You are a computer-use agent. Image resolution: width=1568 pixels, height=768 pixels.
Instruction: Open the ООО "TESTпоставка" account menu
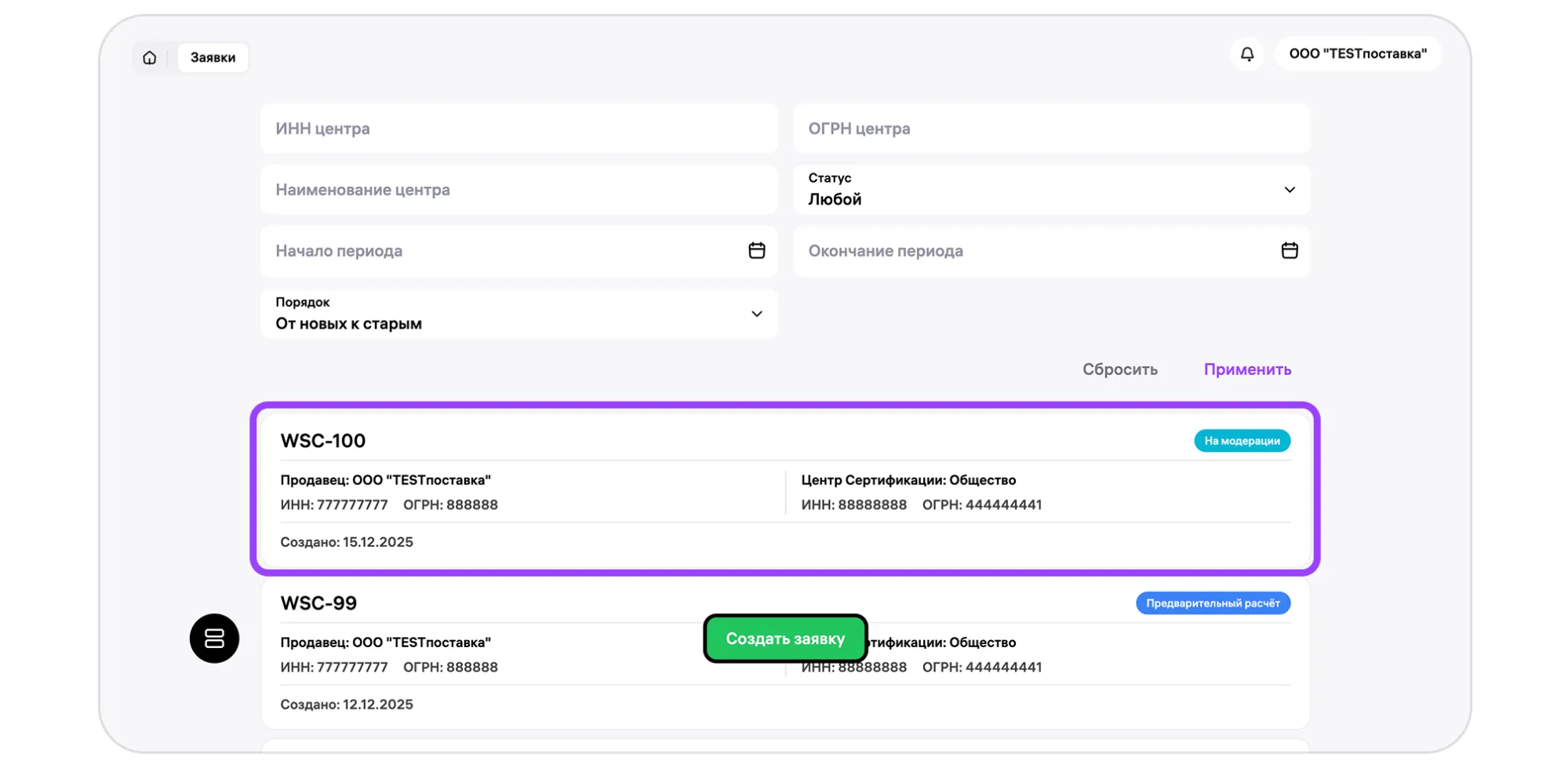coord(1357,54)
